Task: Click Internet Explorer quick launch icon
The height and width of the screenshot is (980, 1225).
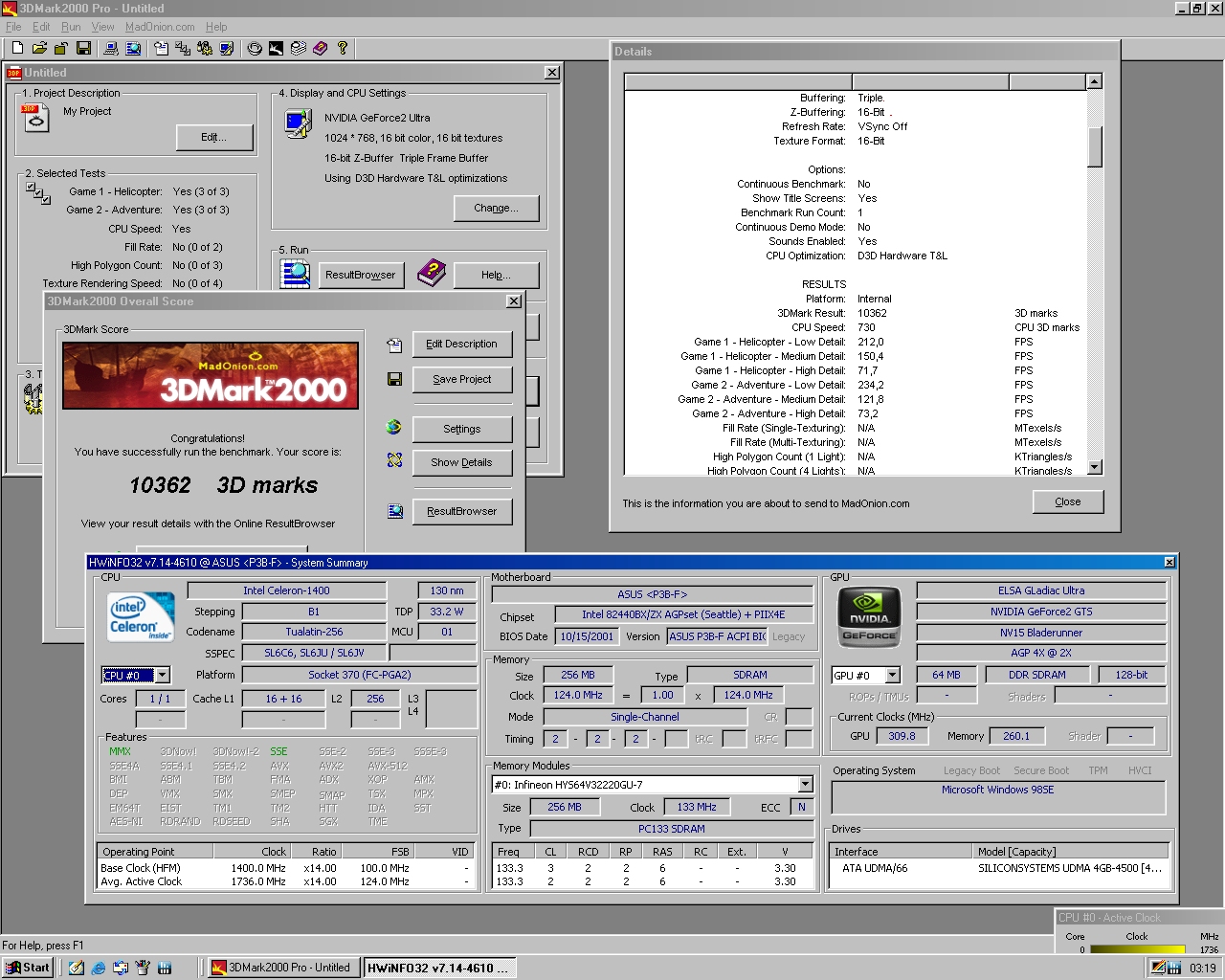Action: pyautogui.click(x=98, y=968)
